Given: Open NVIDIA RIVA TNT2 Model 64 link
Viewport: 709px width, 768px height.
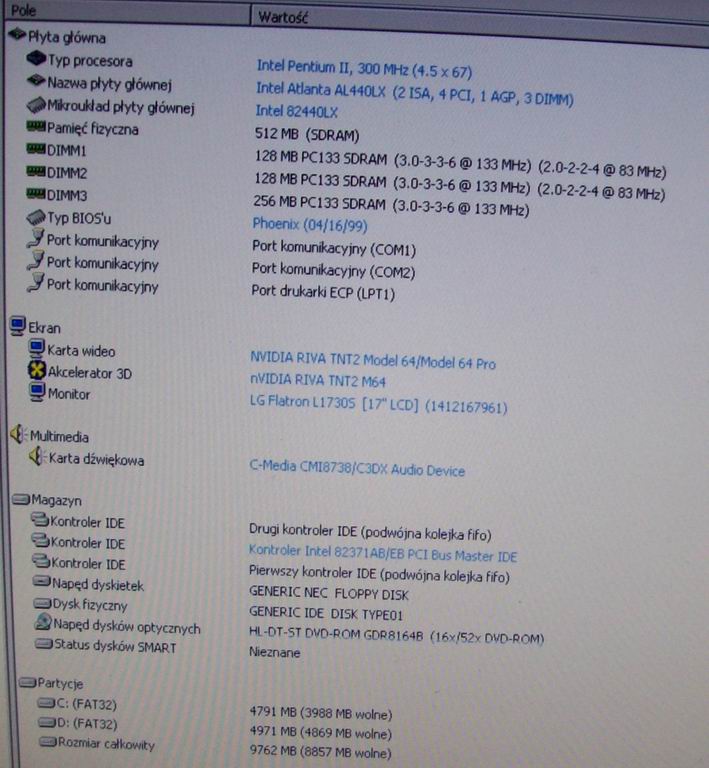Looking at the screenshot, I should 373,360.
